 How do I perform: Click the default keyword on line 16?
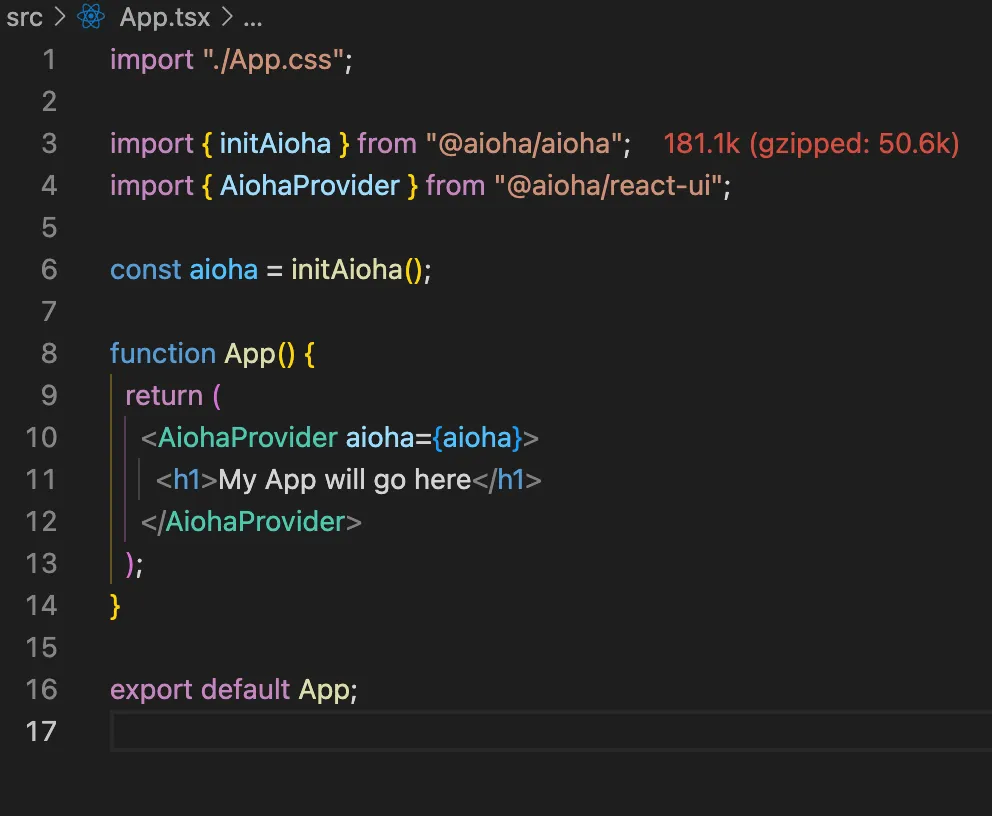(245, 689)
